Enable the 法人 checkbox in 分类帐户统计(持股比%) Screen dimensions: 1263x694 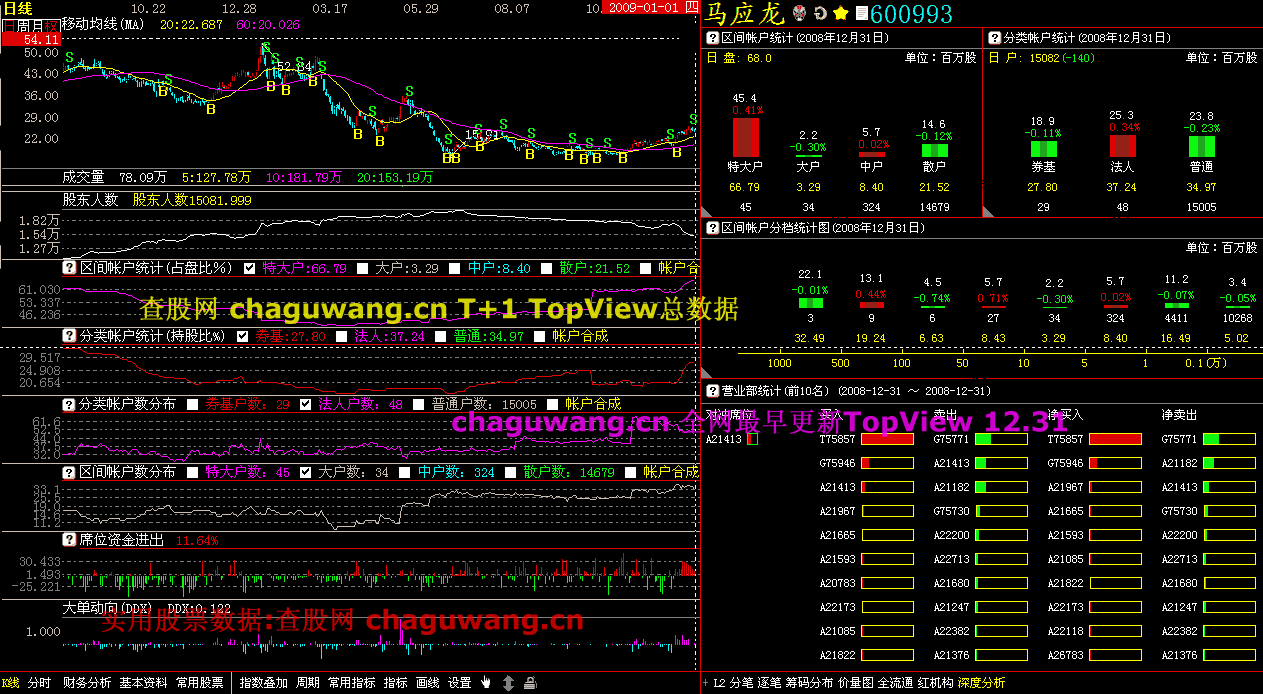[x=342, y=336]
